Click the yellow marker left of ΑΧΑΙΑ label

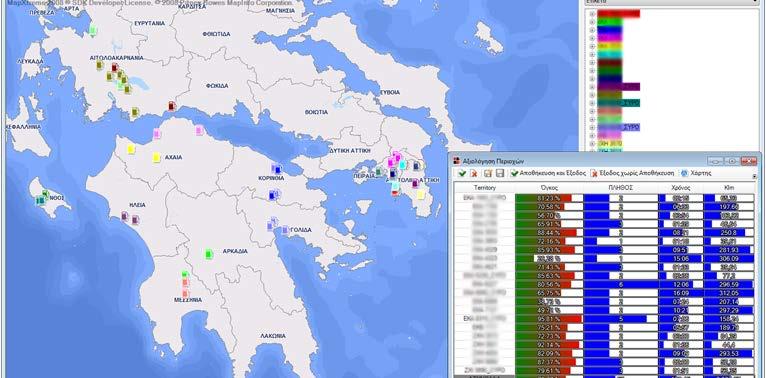tap(156, 157)
